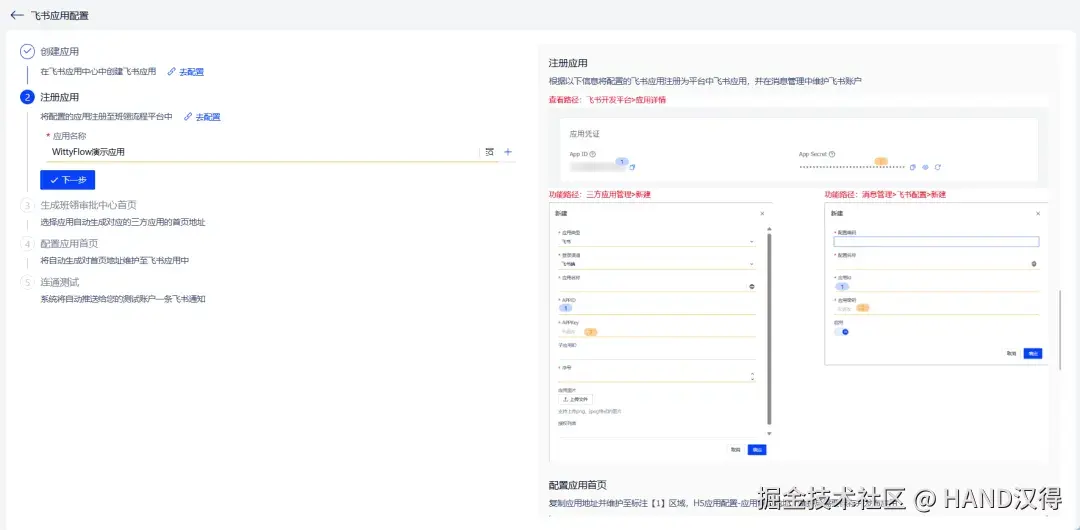Click the language globe icon in 三方应用 应用名称
1080x530 pixels.
(x=751, y=285)
